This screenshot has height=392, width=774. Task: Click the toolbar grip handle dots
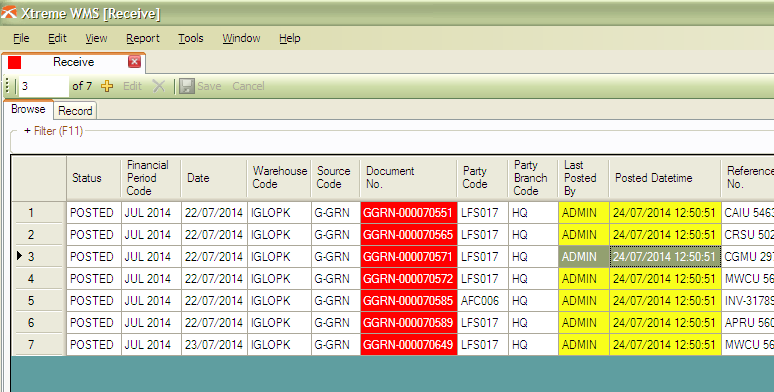pyautogui.click(x=7, y=86)
